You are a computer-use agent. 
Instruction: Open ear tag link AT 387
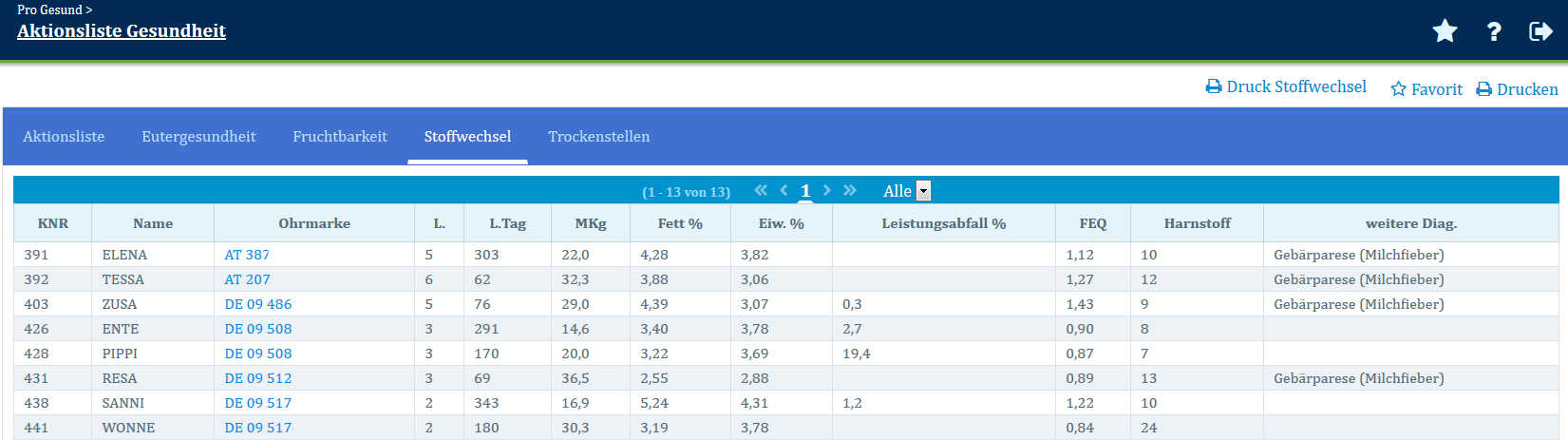click(x=247, y=255)
